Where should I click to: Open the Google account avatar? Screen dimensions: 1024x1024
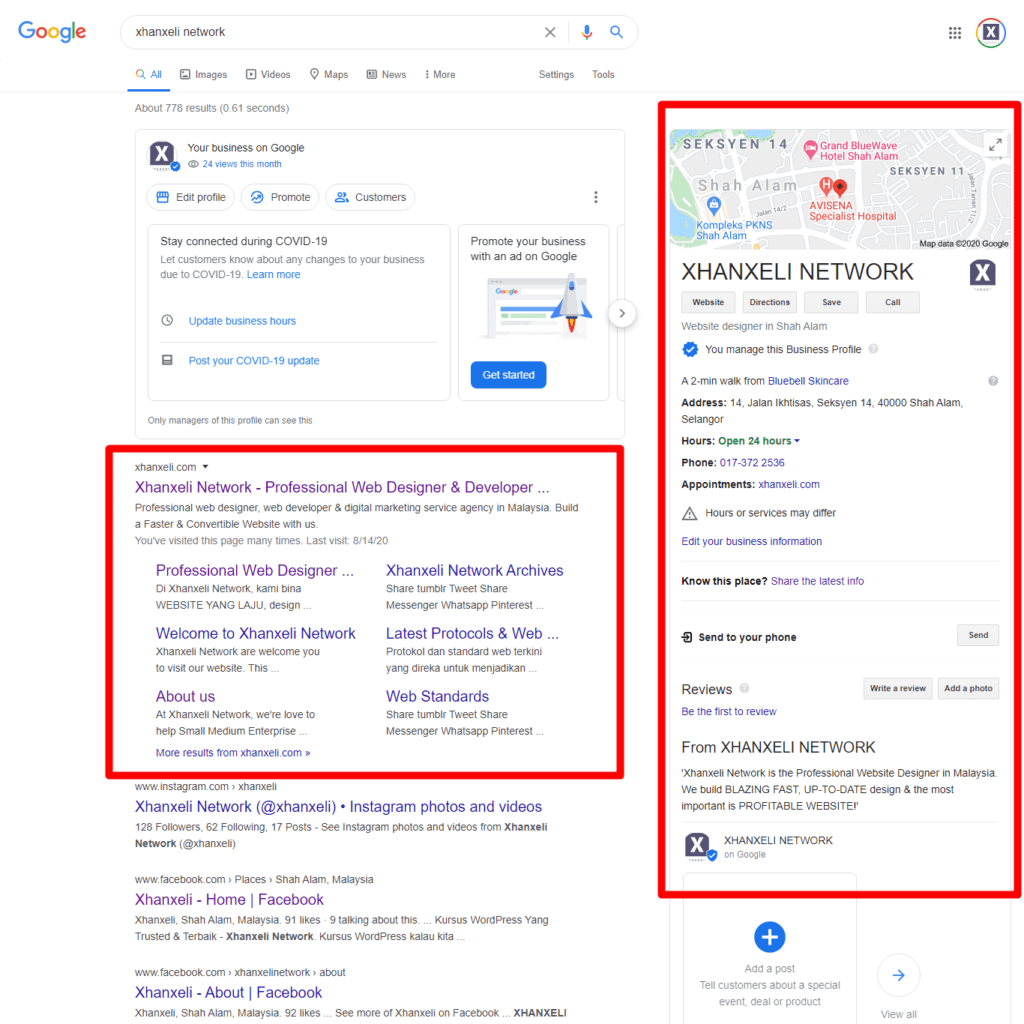pos(990,33)
